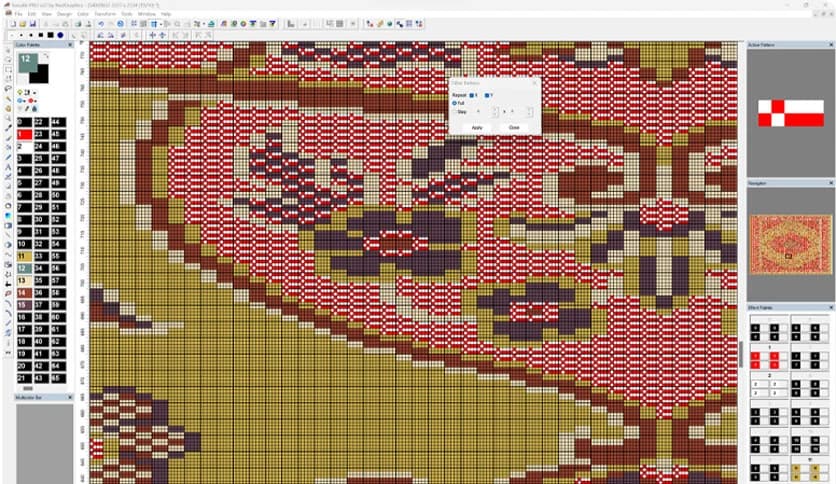Select the lasso tool in left toolbar
This screenshot has width=836, height=484.
(8, 88)
